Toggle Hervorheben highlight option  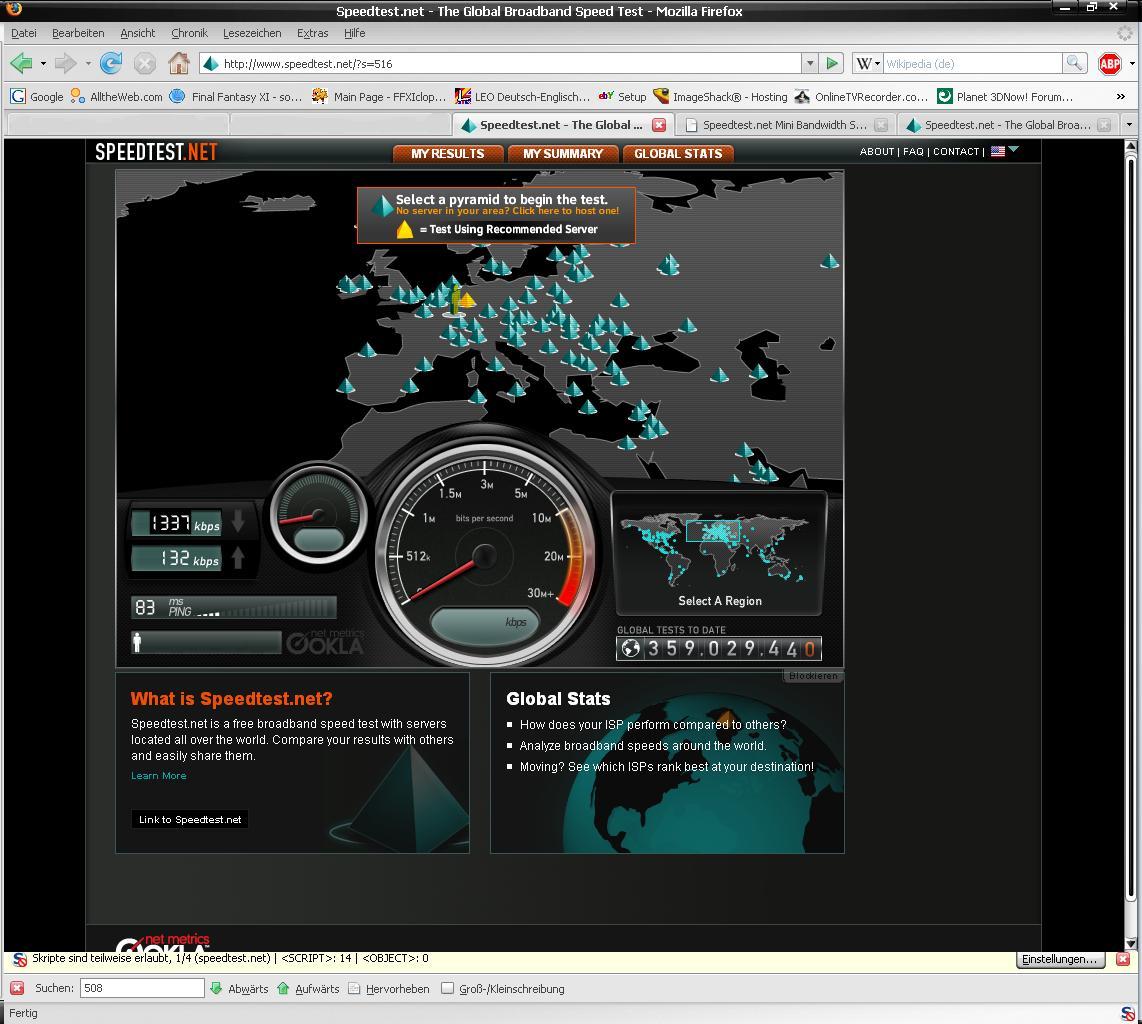389,988
